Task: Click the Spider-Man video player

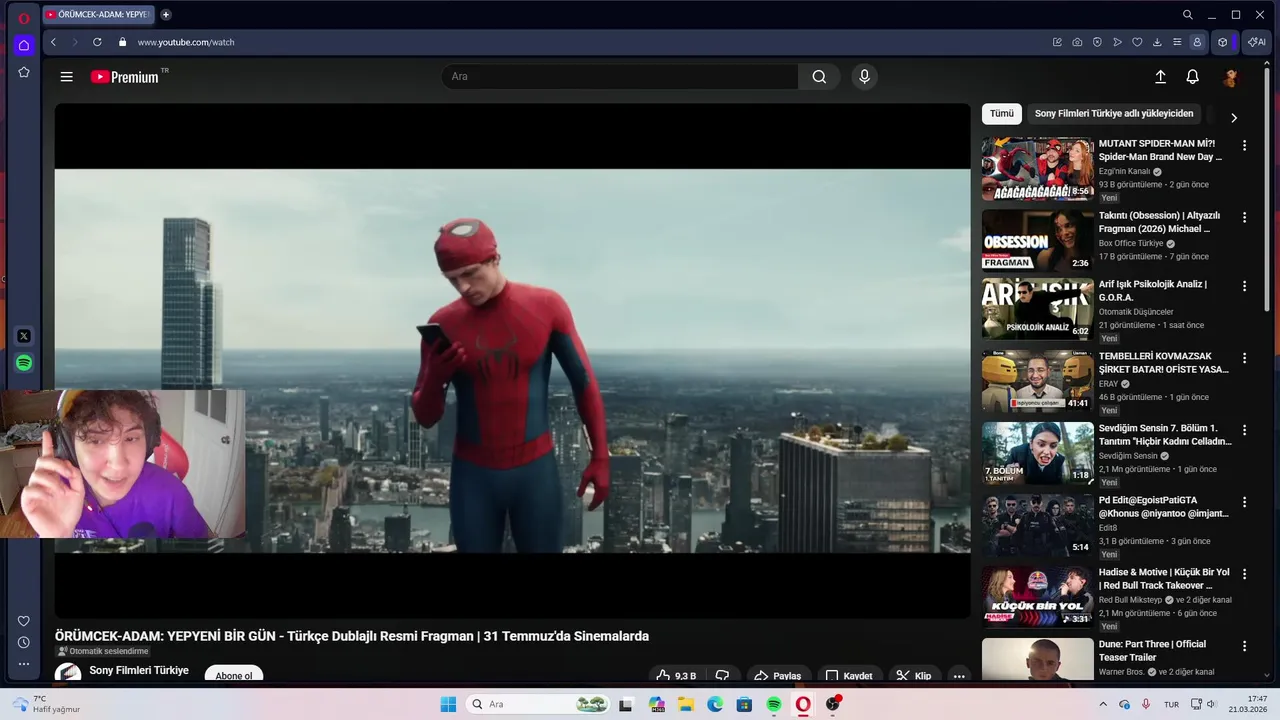Action: pos(512,361)
